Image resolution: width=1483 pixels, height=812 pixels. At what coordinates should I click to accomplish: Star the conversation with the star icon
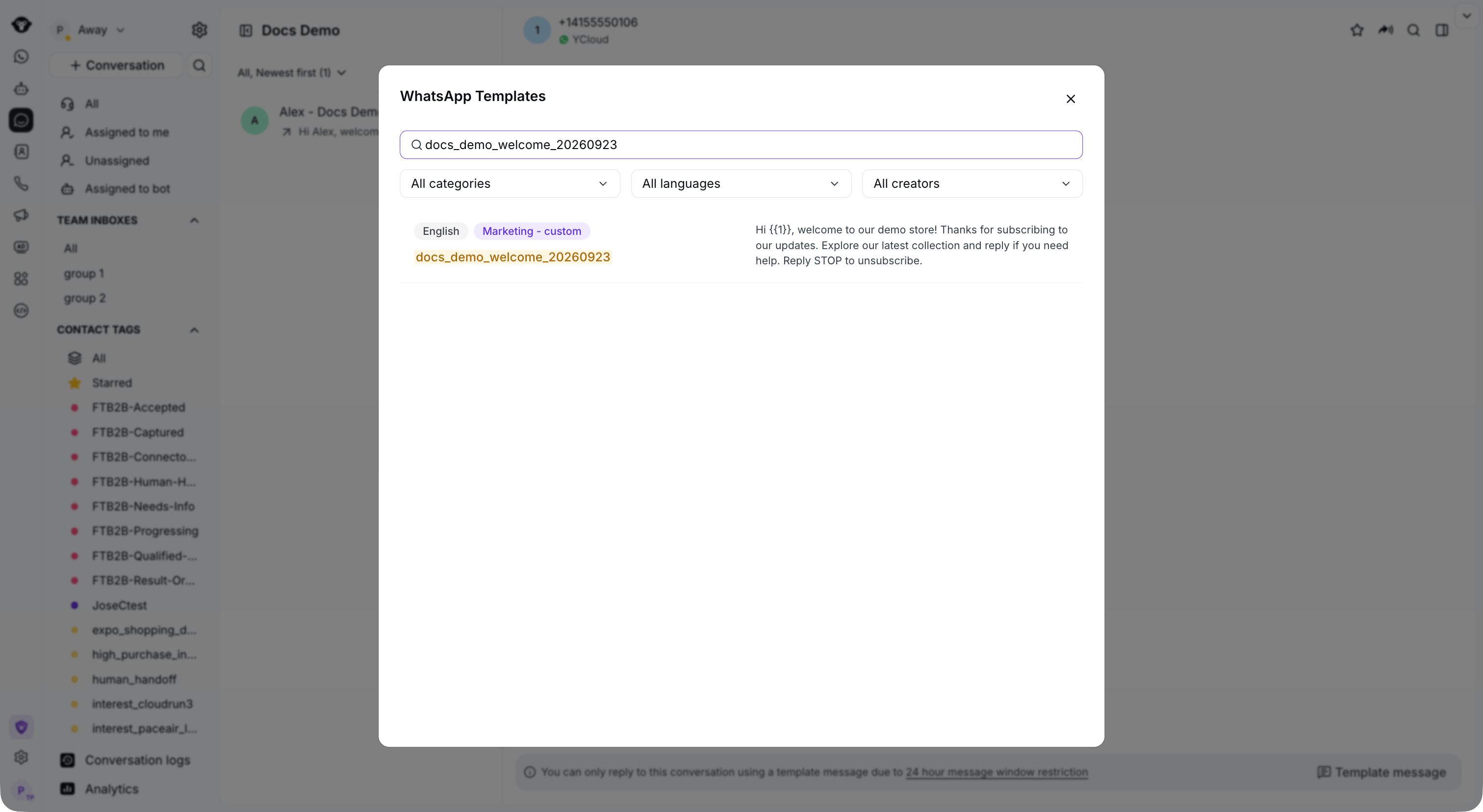[1357, 30]
